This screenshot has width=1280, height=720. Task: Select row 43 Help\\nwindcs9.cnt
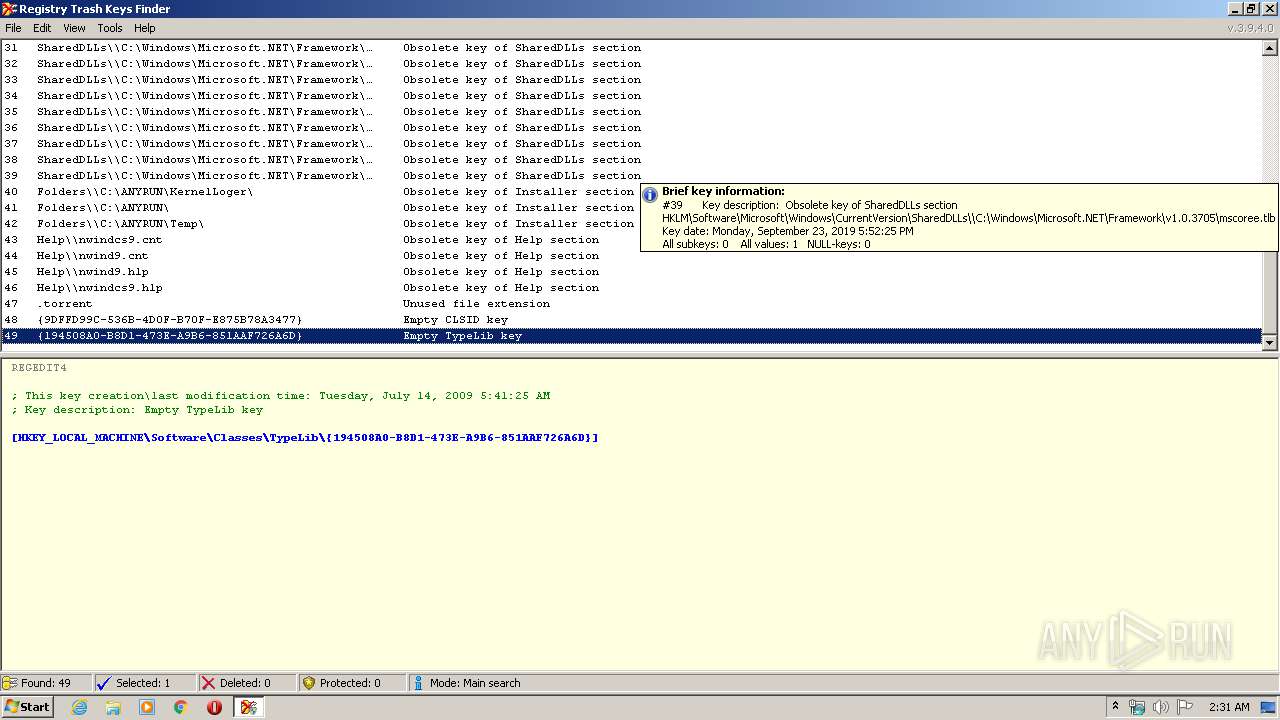(x=321, y=240)
